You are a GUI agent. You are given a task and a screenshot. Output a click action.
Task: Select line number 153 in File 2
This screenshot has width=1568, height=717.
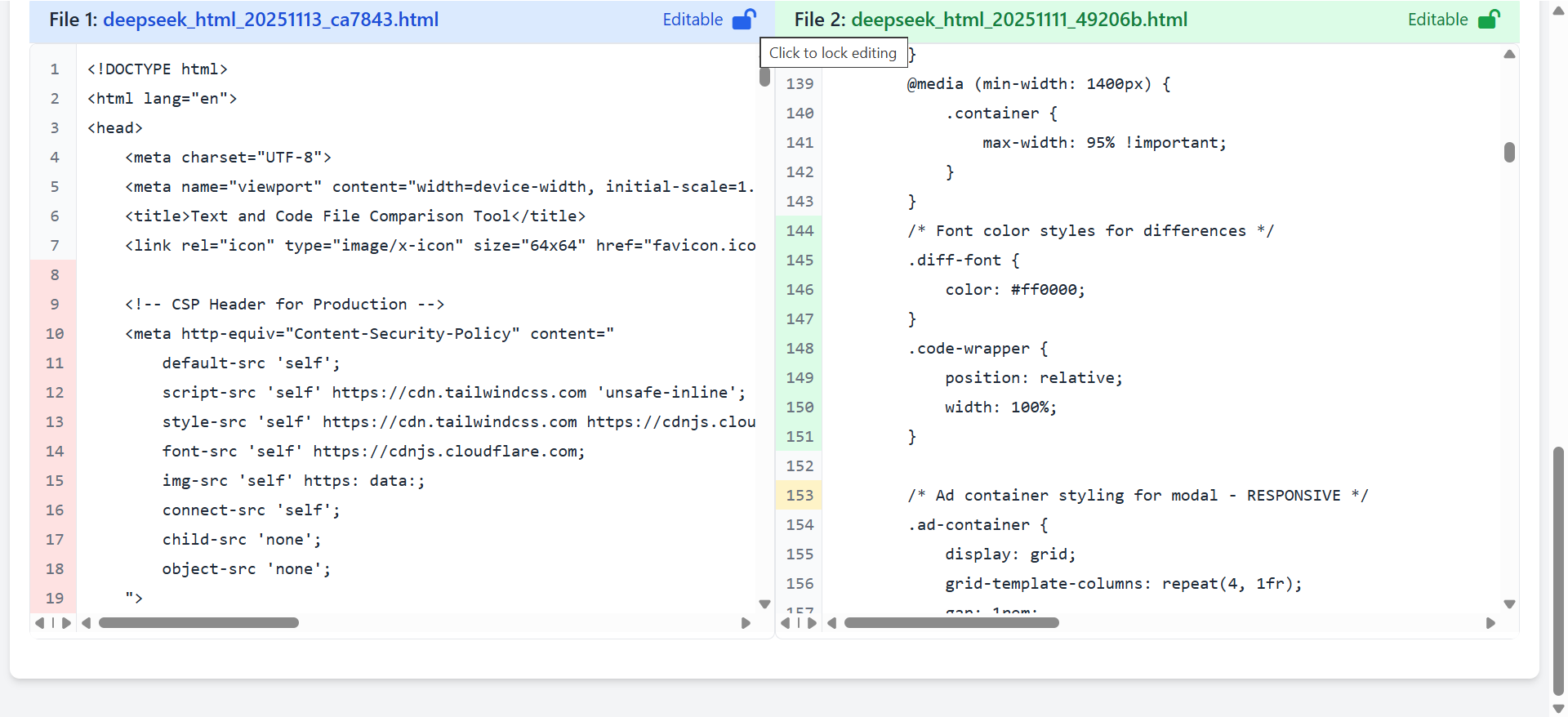pyautogui.click(x=800, y=495)
